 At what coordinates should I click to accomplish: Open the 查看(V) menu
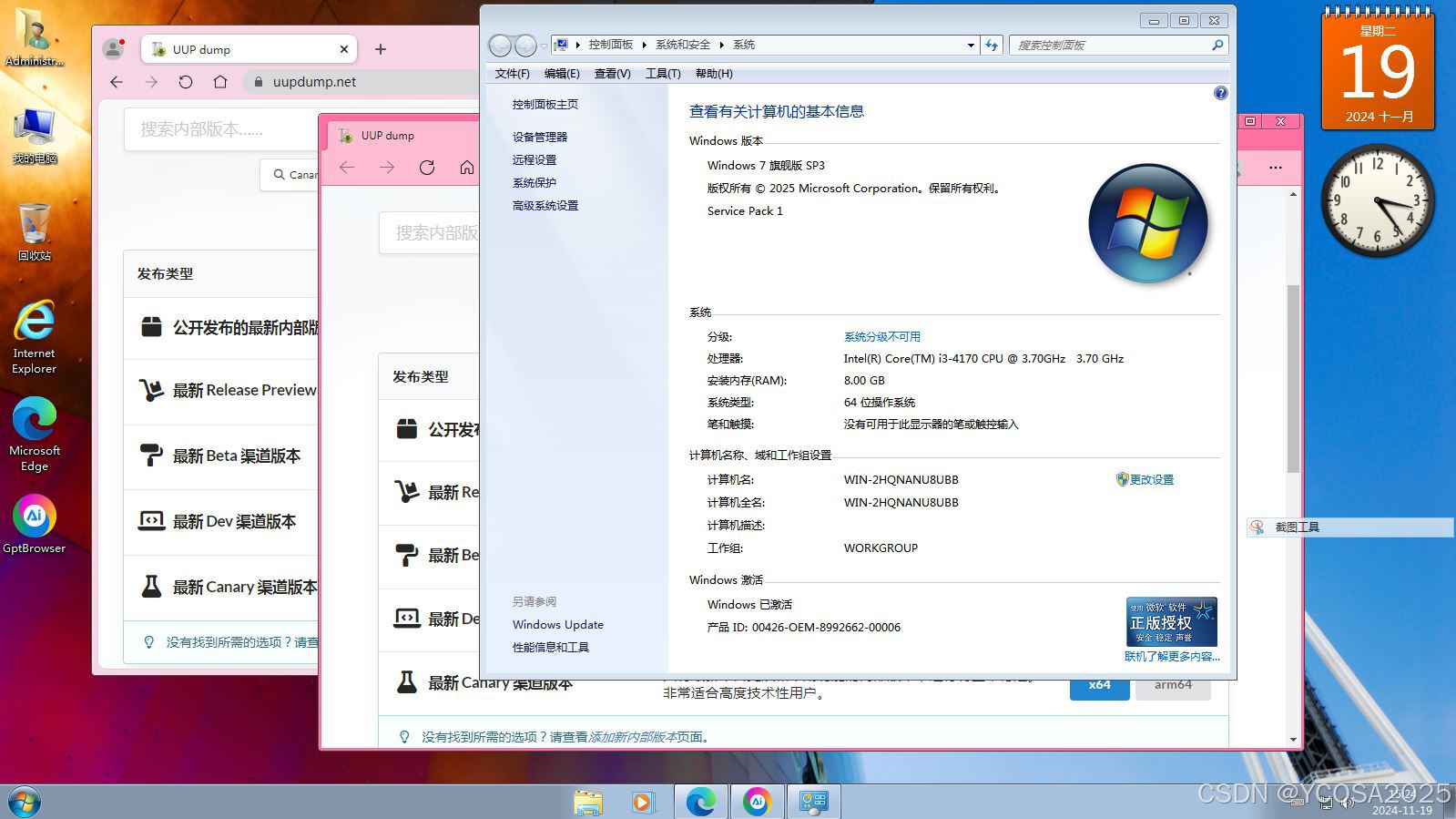tap(612, 74)
